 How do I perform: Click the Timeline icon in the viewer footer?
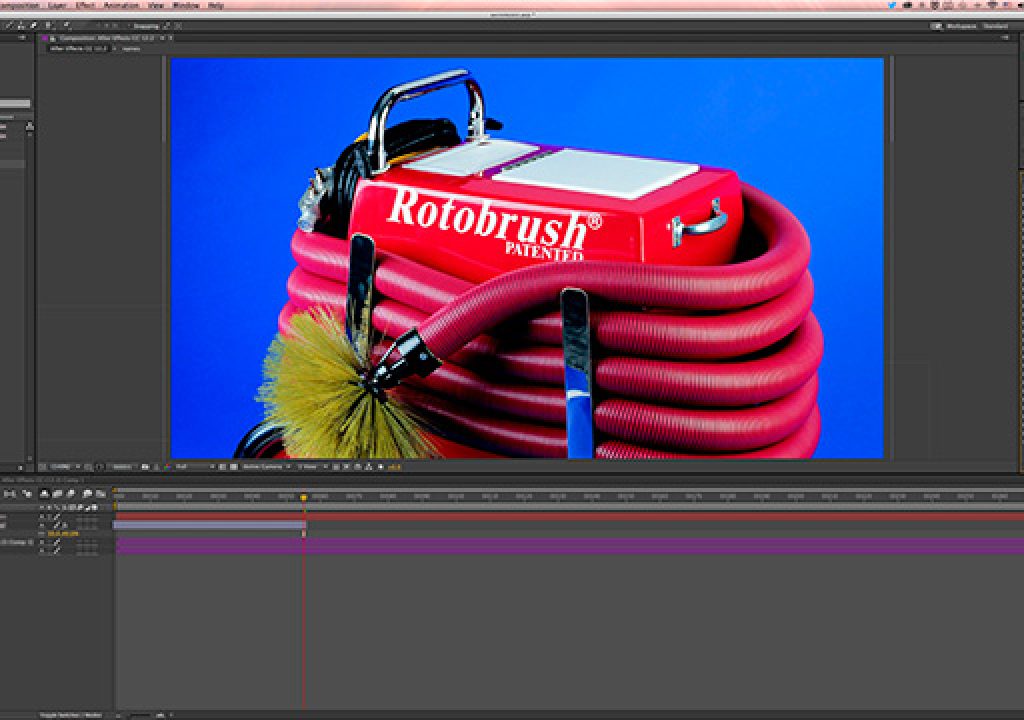[x=357, y=466]
